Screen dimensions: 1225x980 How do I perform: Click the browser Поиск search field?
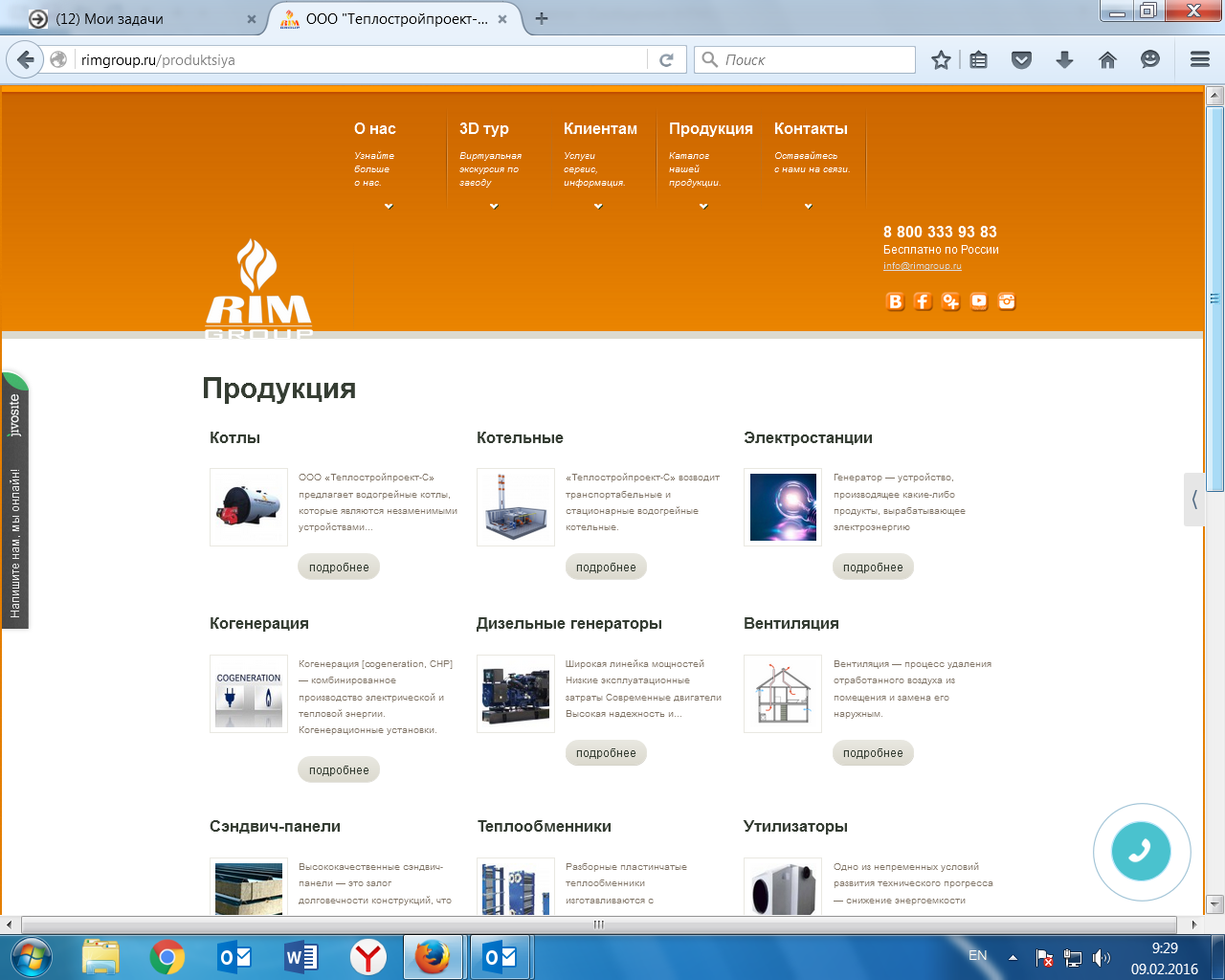coord(805,60)
